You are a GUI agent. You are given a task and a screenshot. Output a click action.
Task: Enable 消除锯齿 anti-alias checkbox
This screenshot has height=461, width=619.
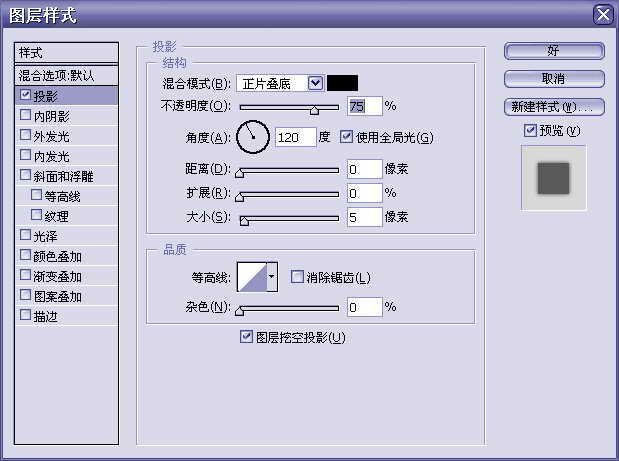pos(297,277)
